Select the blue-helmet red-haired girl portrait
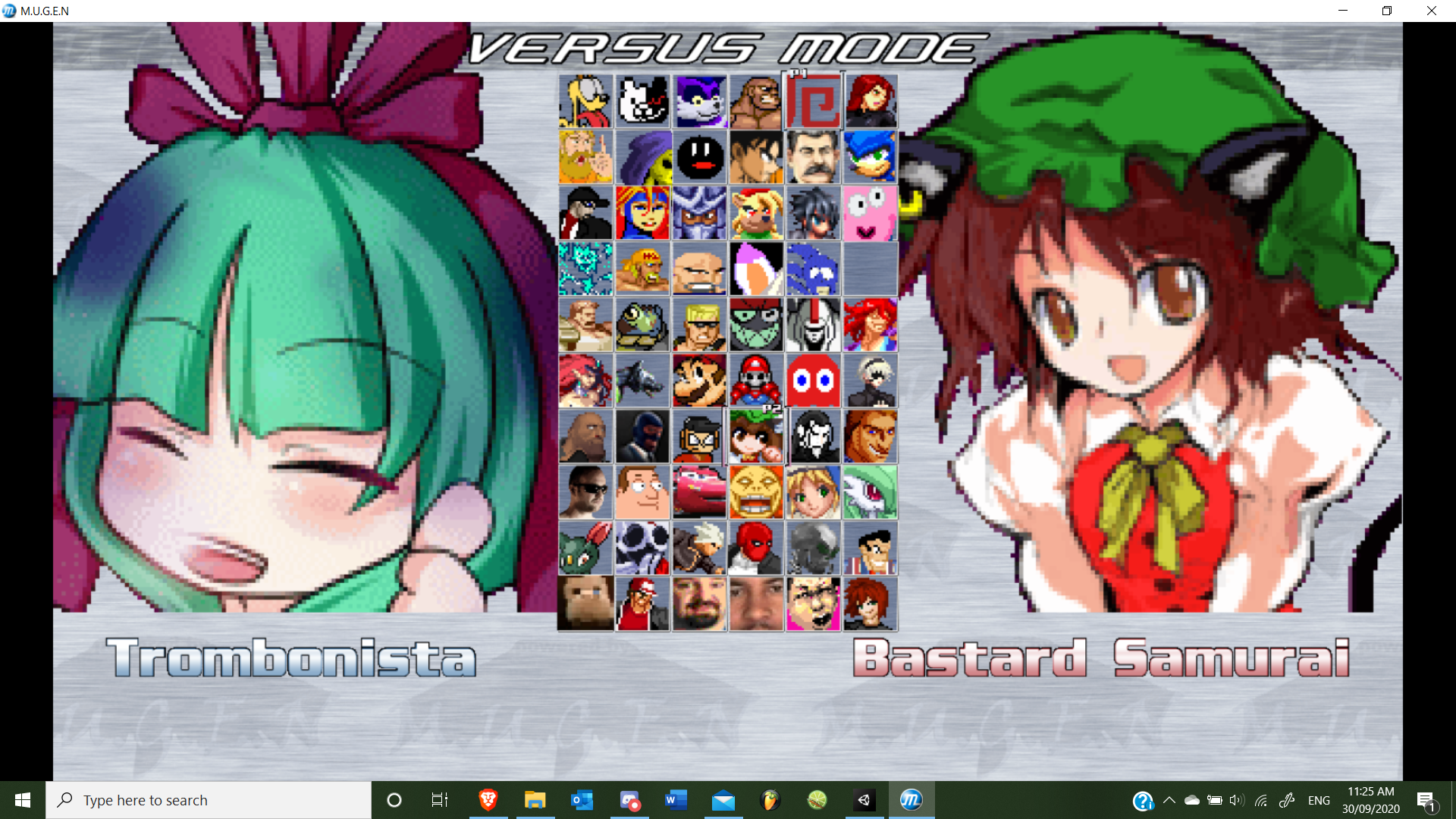The height and width of the screenshot is (819, 1456). click(642, 213)
